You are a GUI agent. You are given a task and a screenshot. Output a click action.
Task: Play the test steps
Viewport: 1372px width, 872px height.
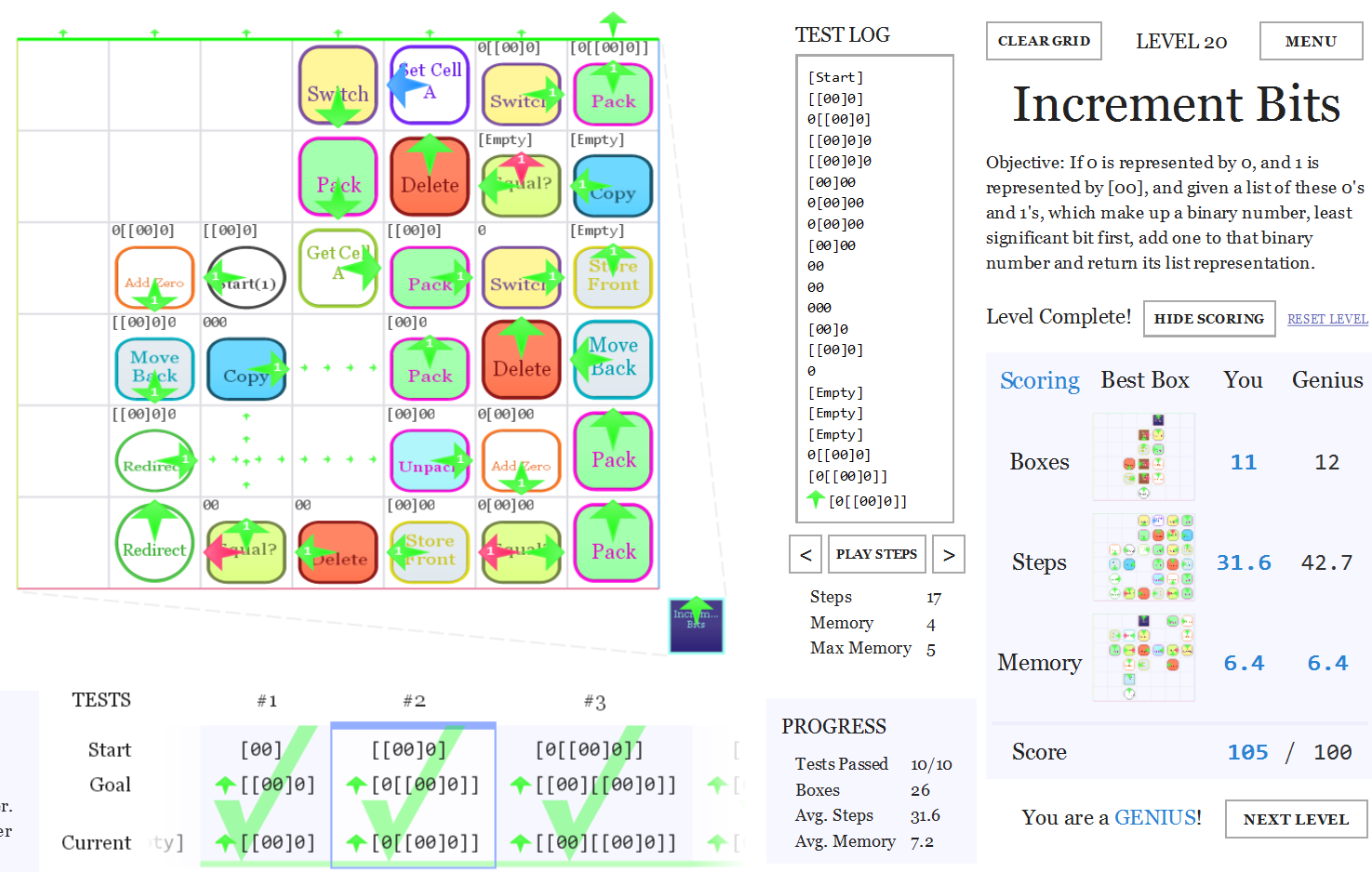coord(876,554)
